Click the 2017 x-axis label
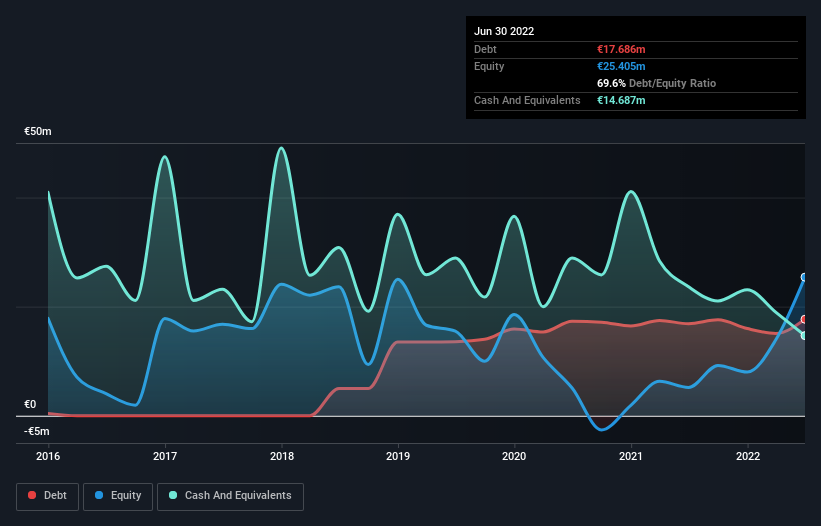Image resolution: width=821 pixels, height=526 pixels. click(165, 456)
